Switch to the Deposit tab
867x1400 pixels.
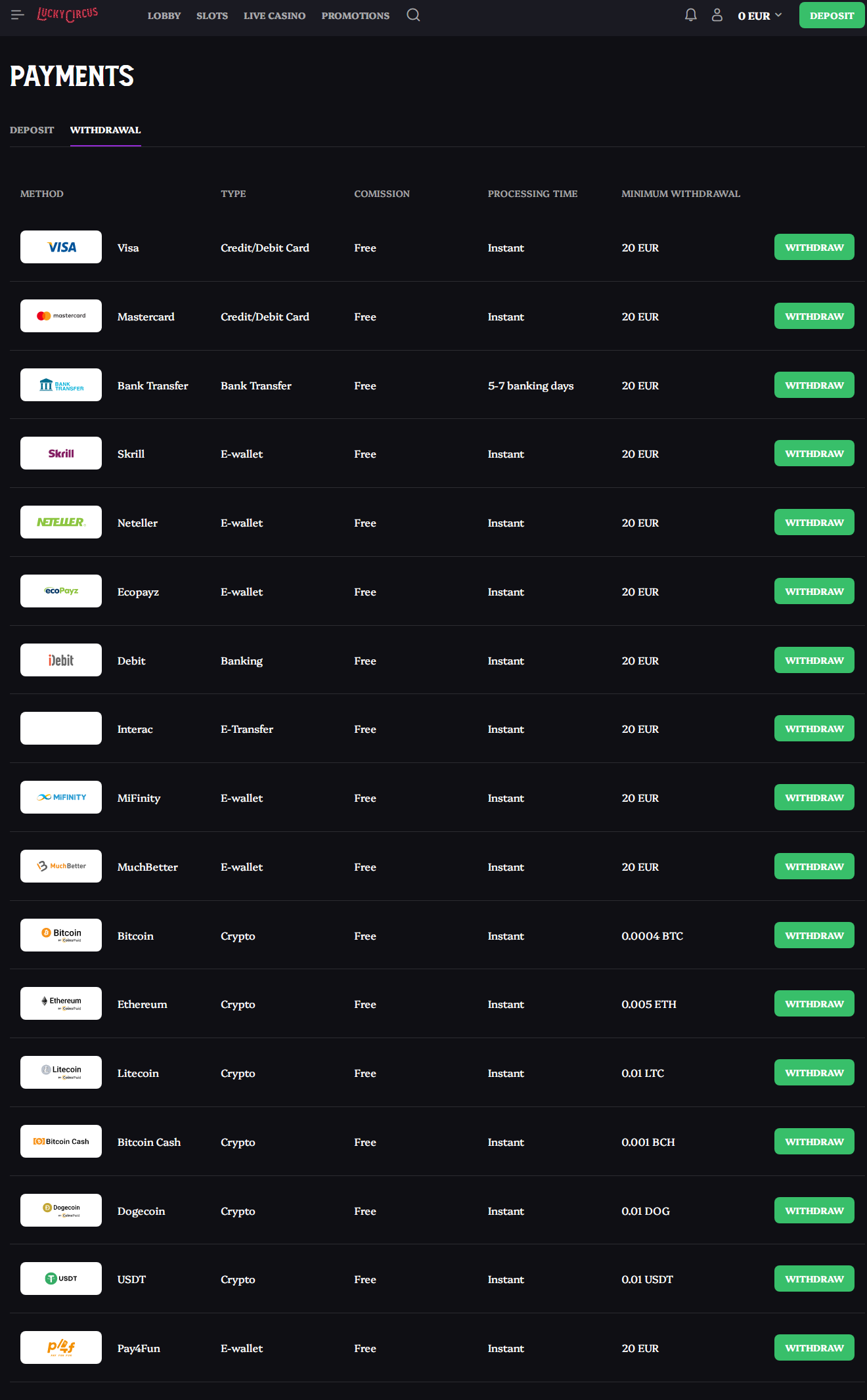tap(32, 130)
